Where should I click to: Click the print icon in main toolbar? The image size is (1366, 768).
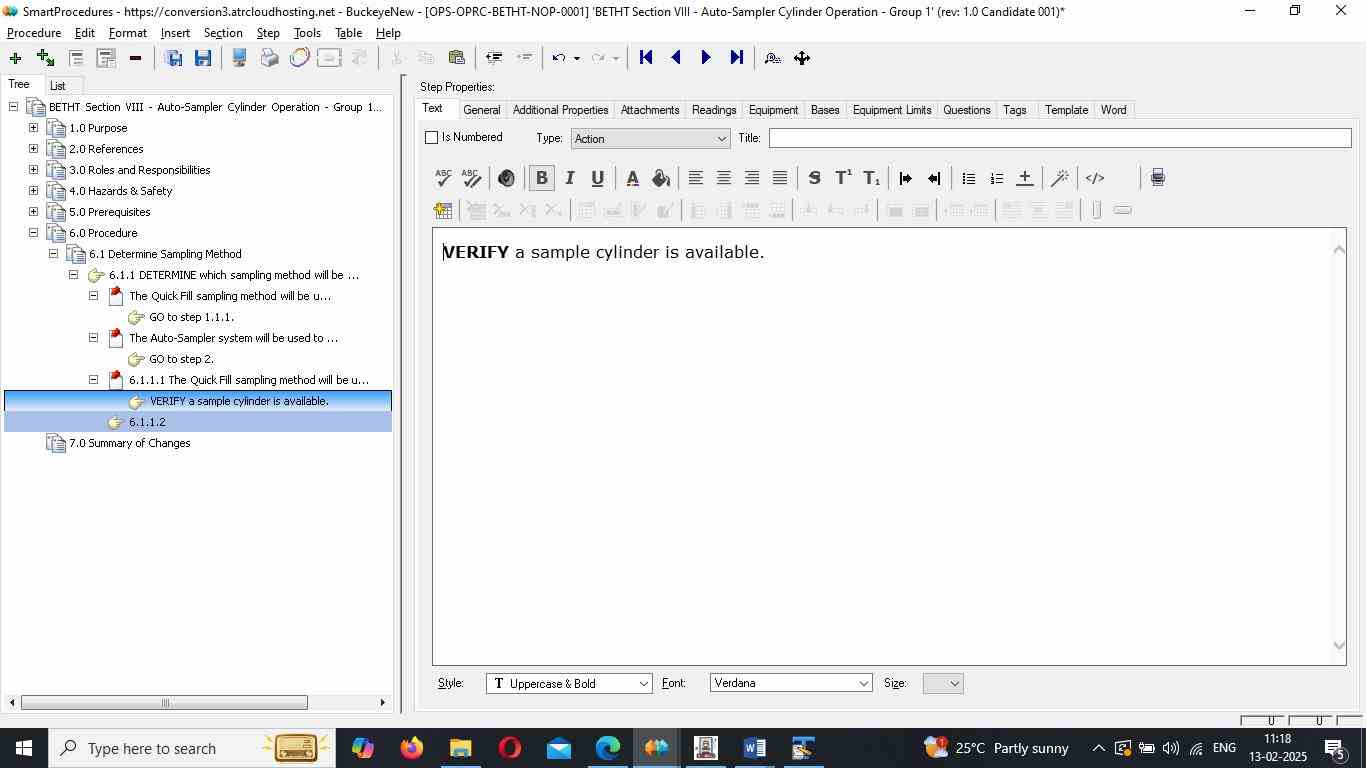point(269,58)
